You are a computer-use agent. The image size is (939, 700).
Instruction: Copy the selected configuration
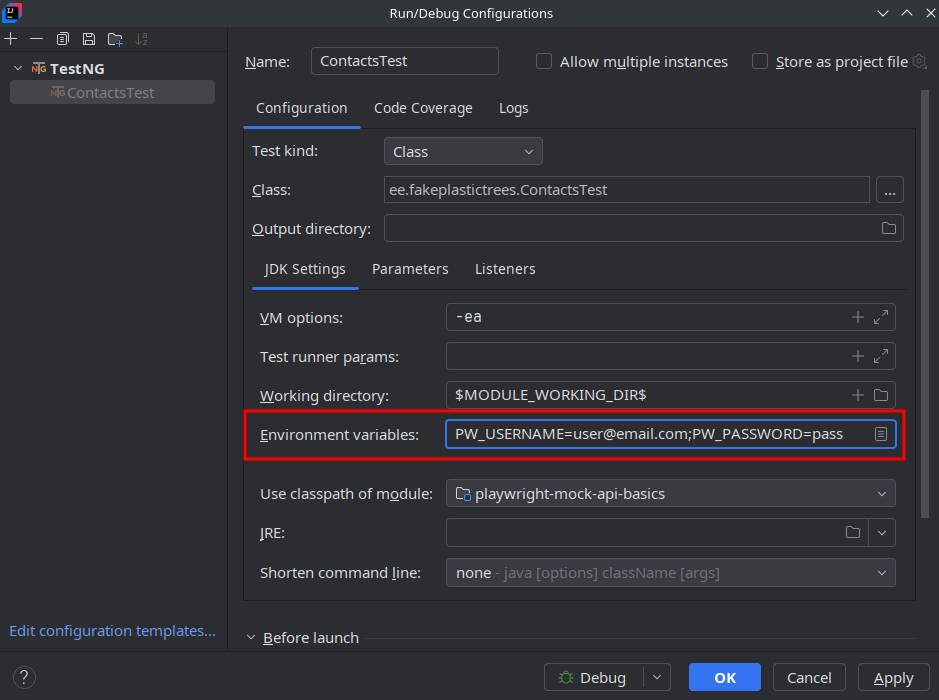coord(63,39)
